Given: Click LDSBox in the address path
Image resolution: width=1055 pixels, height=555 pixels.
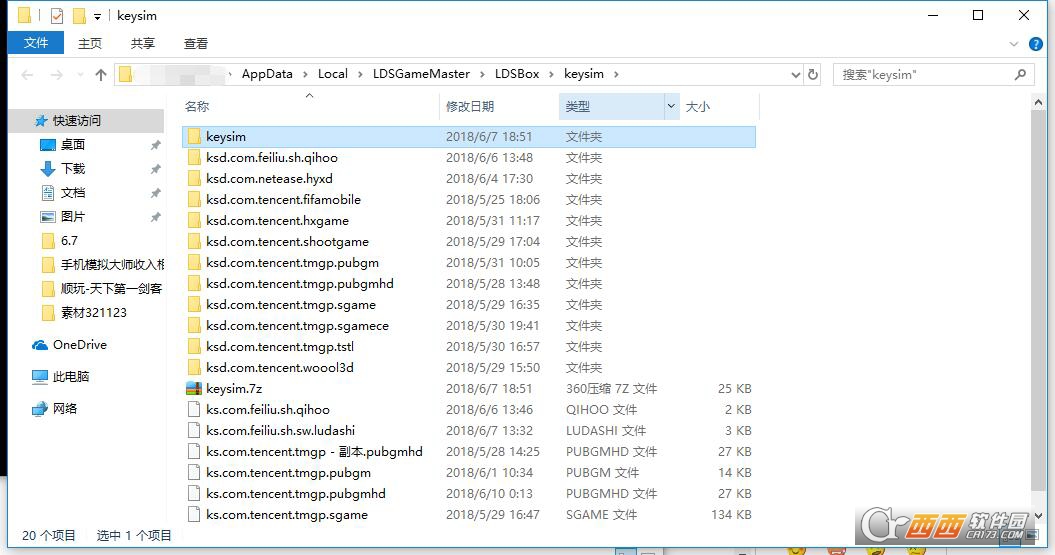Looking at the screenshot, I should pos(517,74).
